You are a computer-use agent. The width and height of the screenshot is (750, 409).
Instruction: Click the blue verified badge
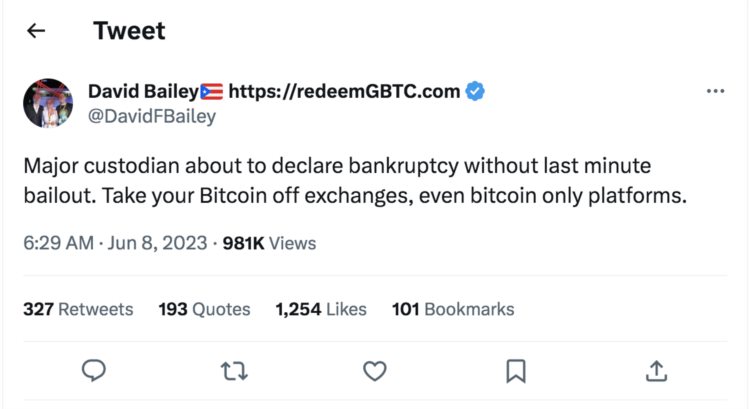click(x=476, y=92)
